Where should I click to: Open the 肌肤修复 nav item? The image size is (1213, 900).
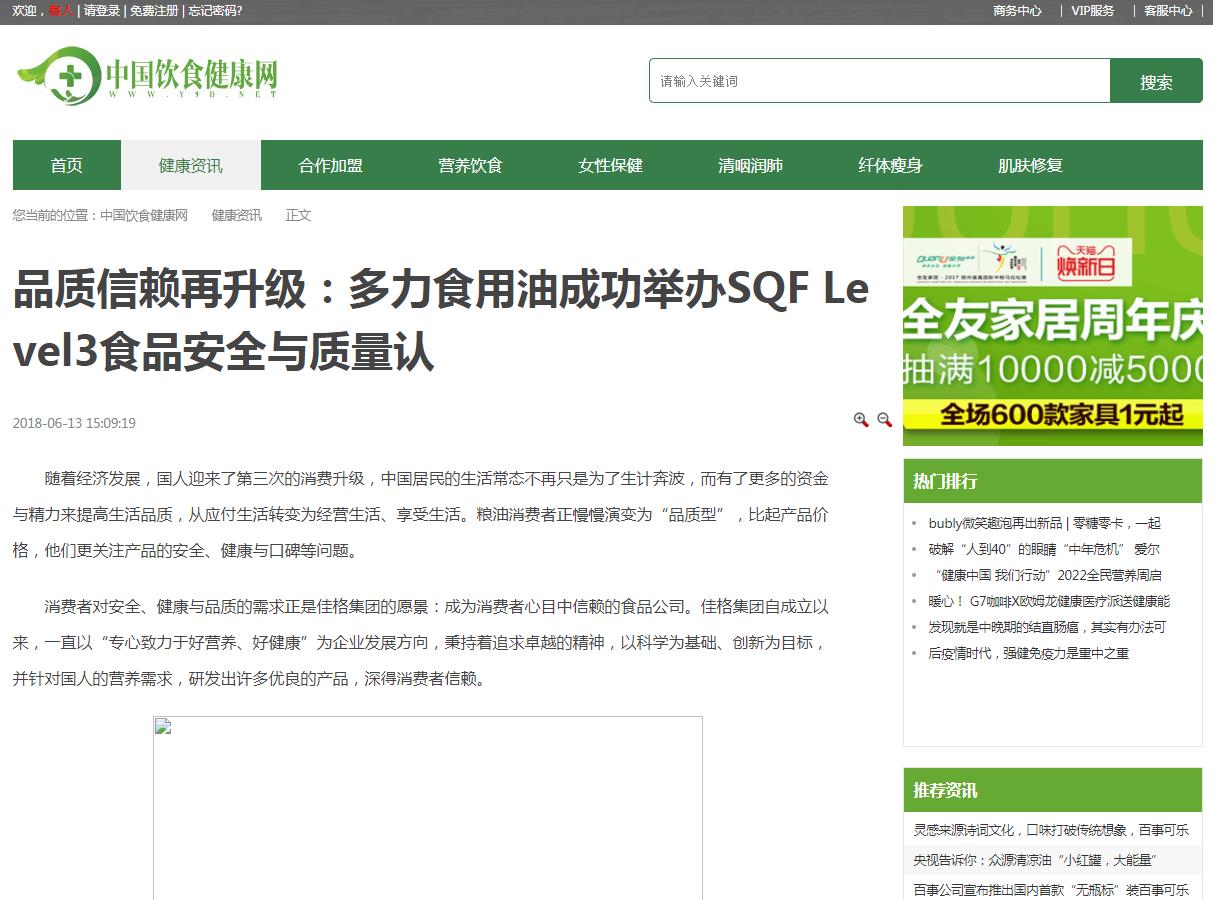pos(1031,165)
